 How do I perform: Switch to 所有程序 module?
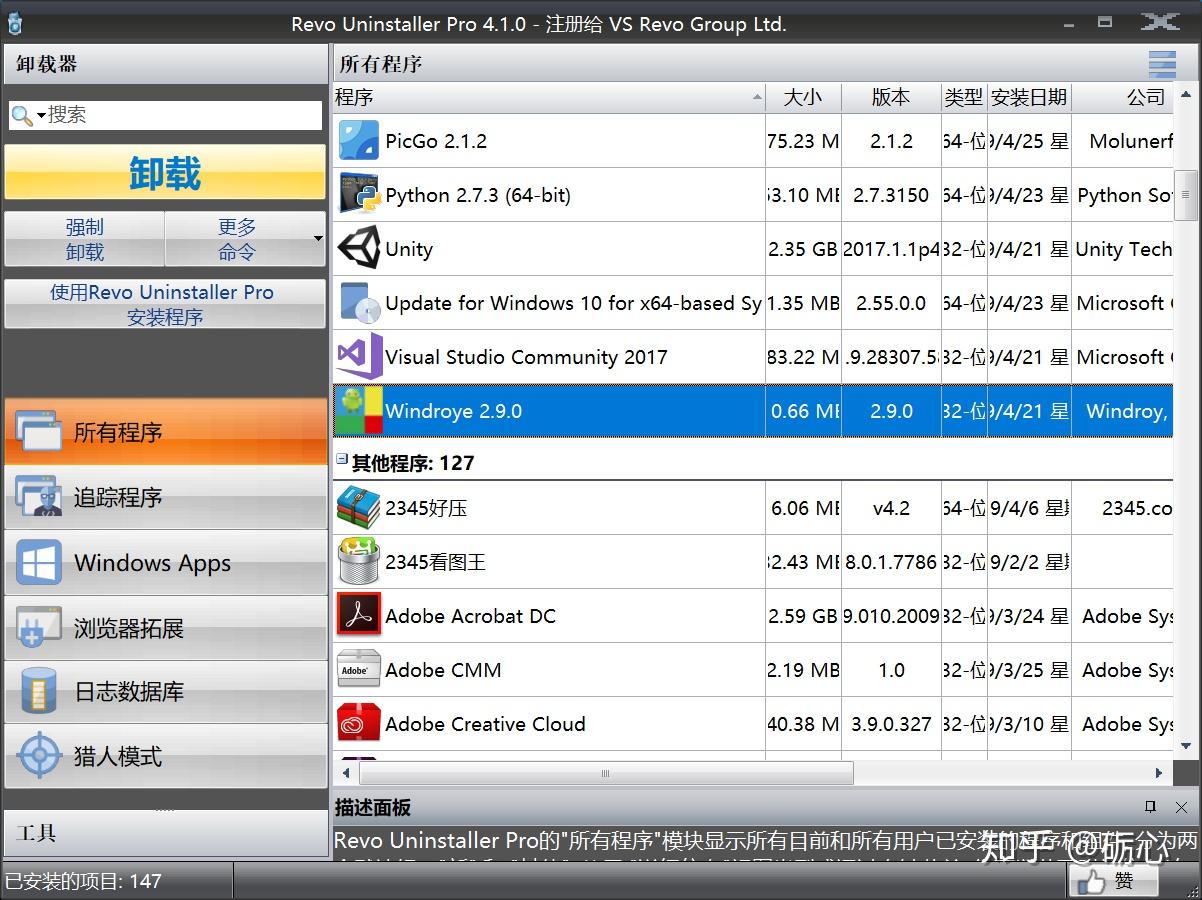[x=165, y=432]
